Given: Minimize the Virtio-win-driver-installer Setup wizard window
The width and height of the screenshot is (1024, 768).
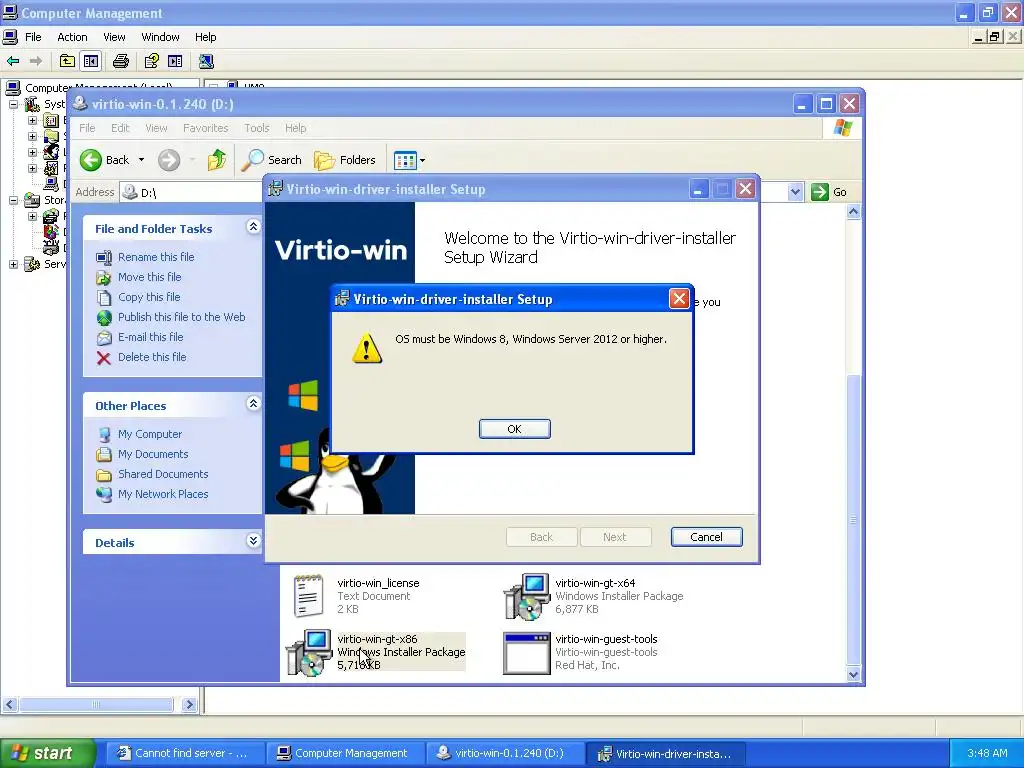Looking at the screenshot, I should (x=698, y=189).
